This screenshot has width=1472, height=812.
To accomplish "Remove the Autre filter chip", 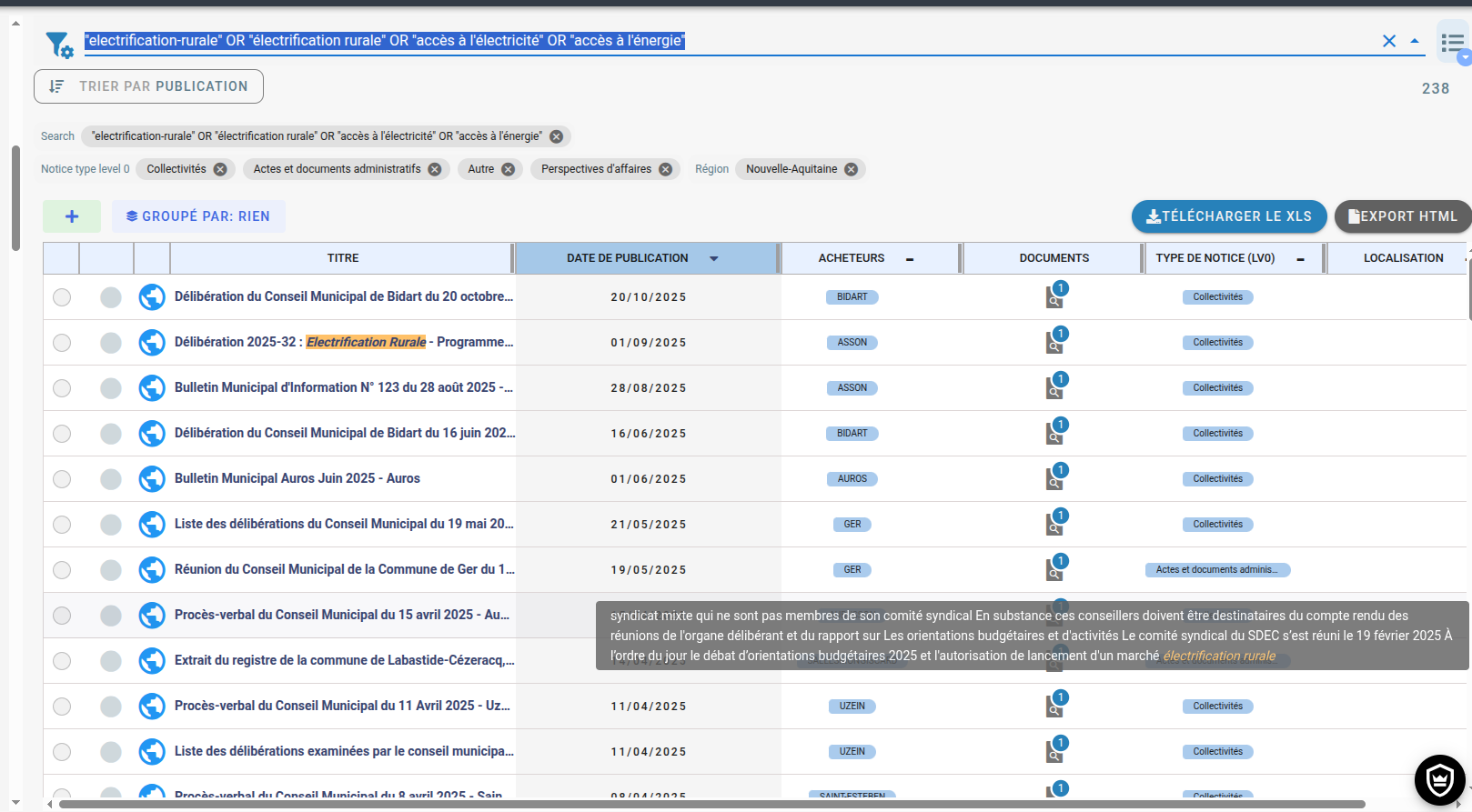I will click(x=508, y=169).
